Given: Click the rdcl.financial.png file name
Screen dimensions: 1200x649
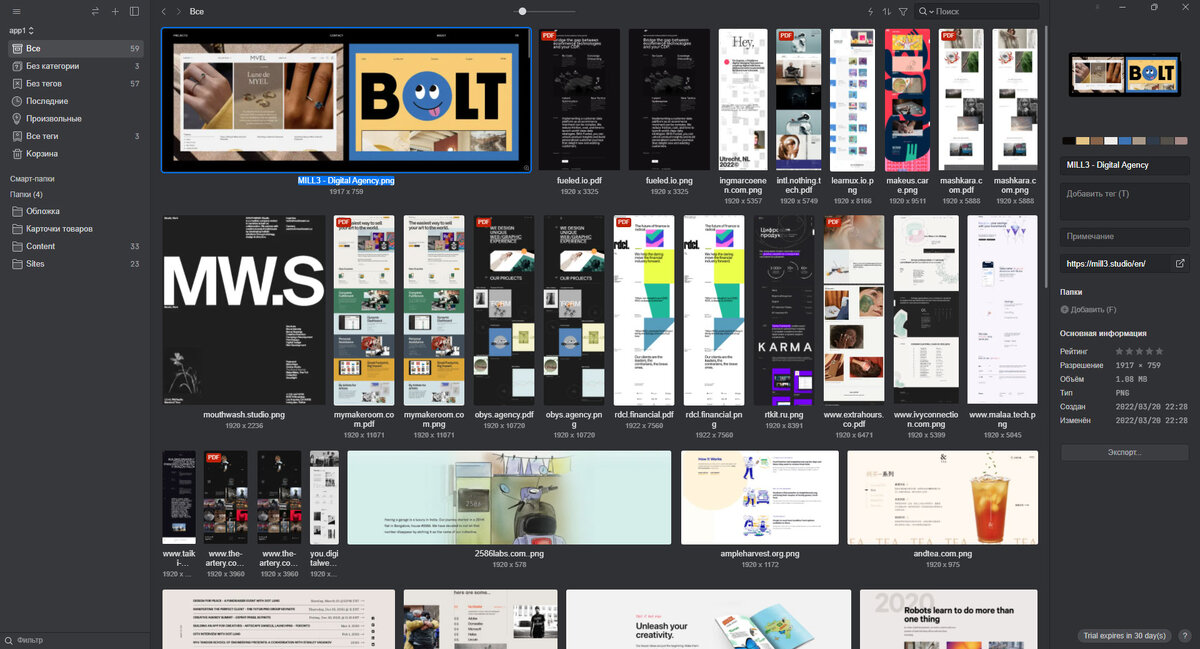Looking at the screenshot, I should pos(714,419).
